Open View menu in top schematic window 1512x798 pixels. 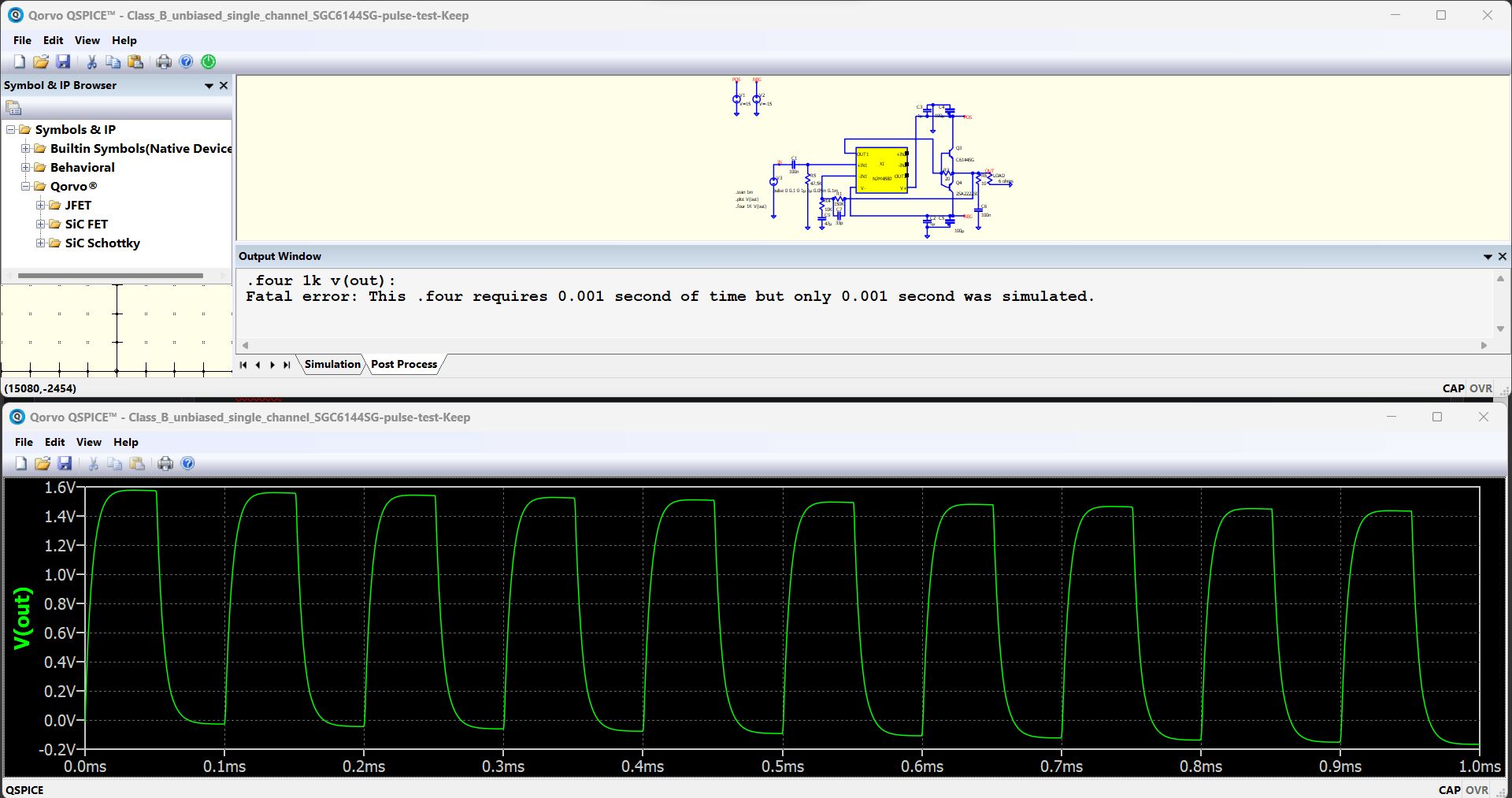[x=87, y=40]
